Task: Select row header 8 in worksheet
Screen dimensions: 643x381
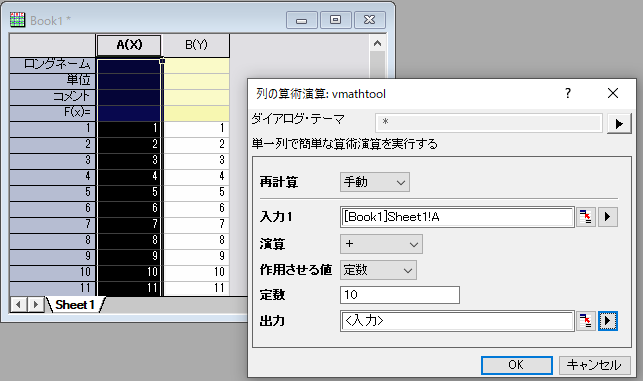Action: click(x=52, y=240)
